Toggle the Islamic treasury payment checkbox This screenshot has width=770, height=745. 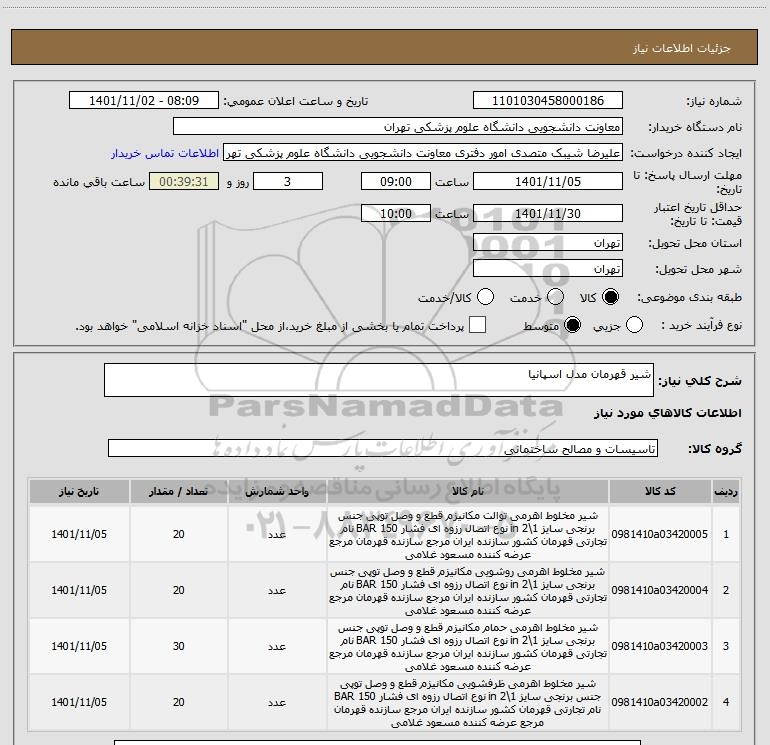click(477, 325)
